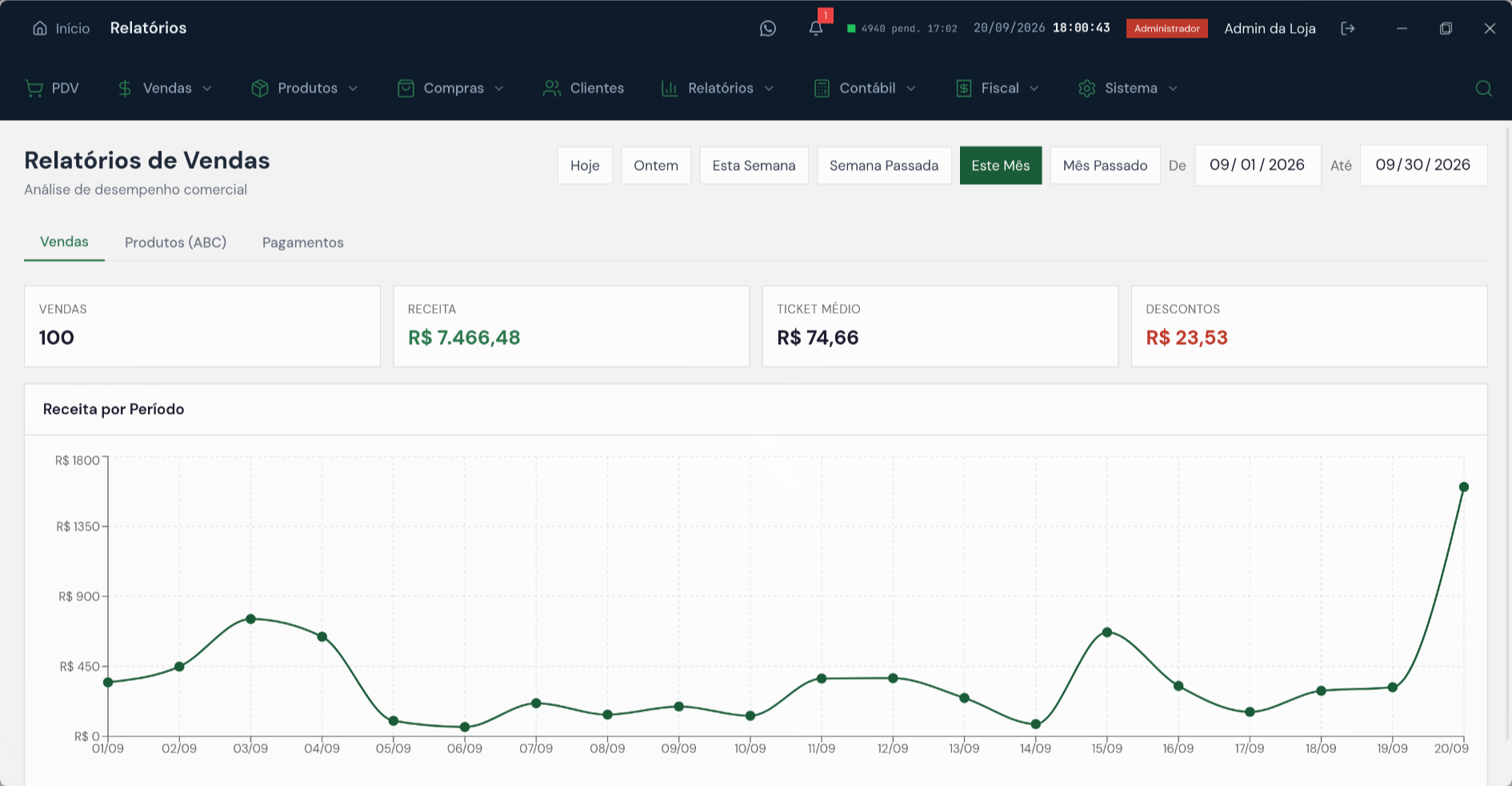
Task: Click the Sistema gear icon
Action: 1086,88
